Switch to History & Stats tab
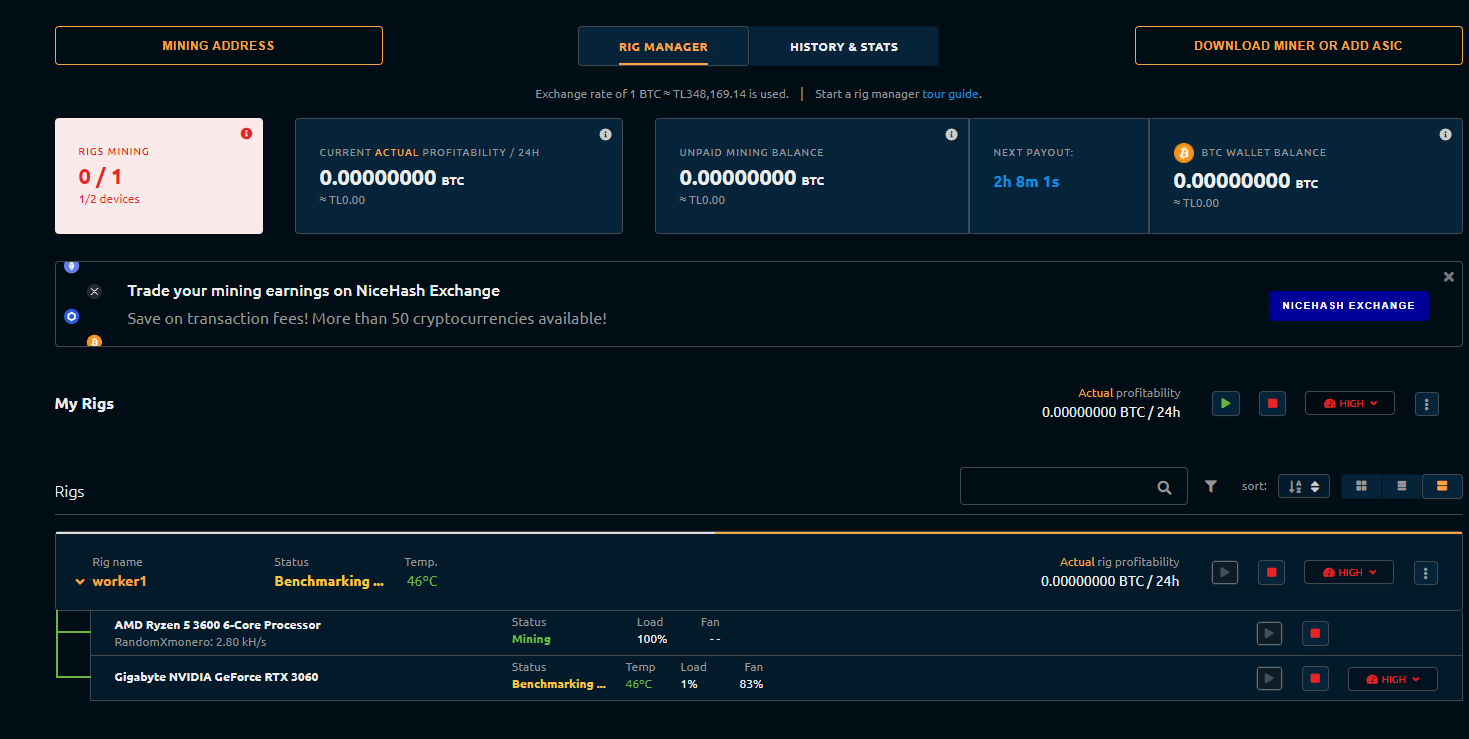 [x=844, y=46]
